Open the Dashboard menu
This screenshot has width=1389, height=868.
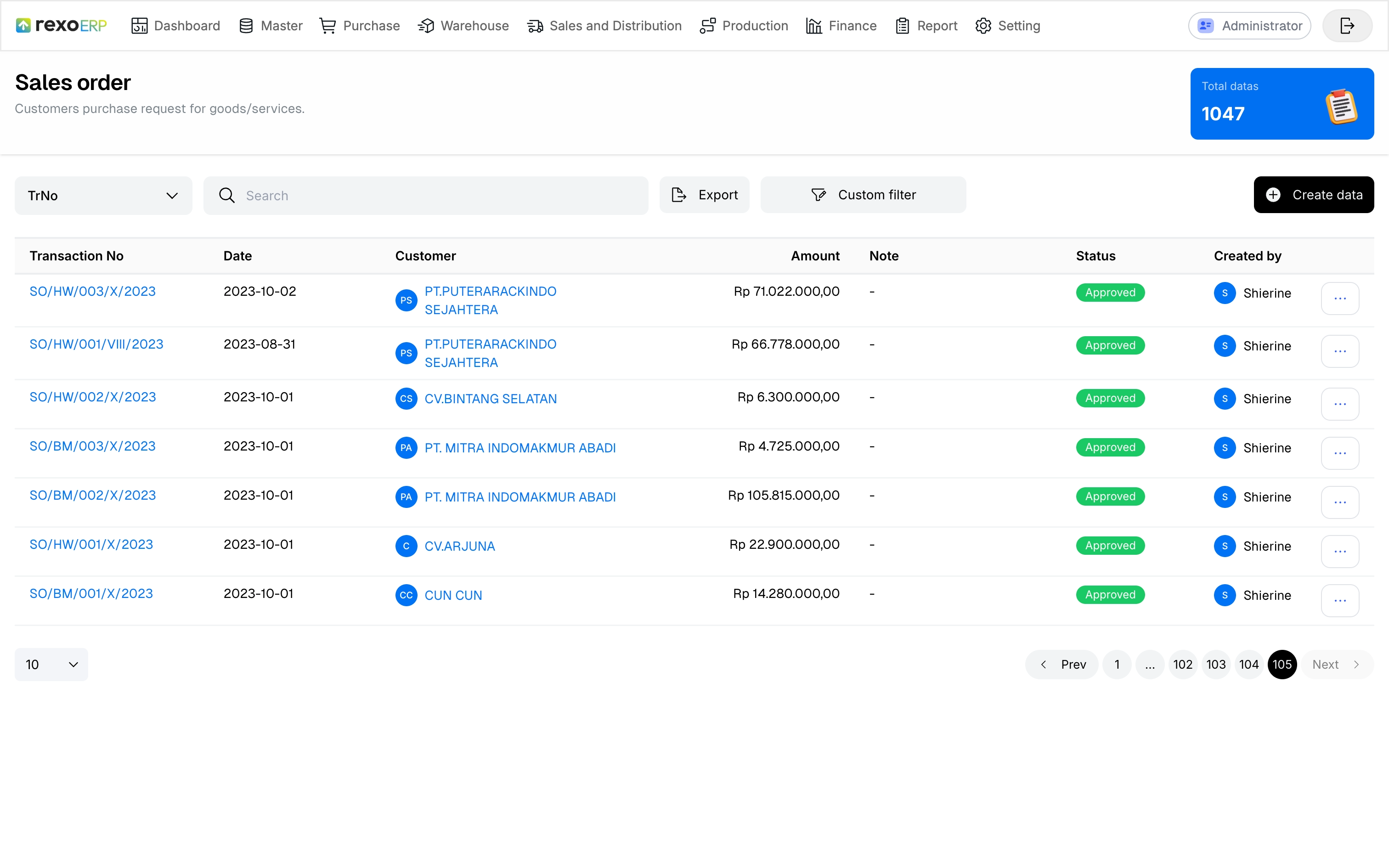click(x=175, y=26)
